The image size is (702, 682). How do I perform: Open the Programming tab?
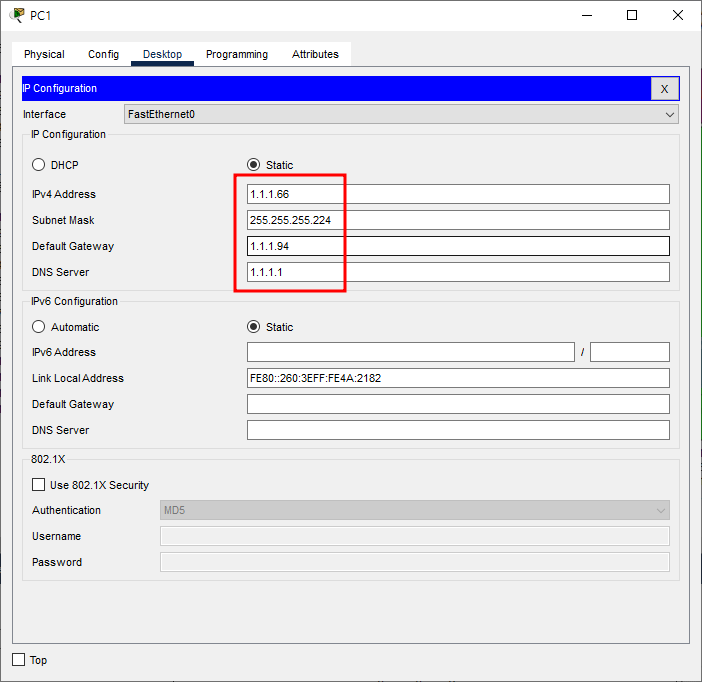click(237, 54)
